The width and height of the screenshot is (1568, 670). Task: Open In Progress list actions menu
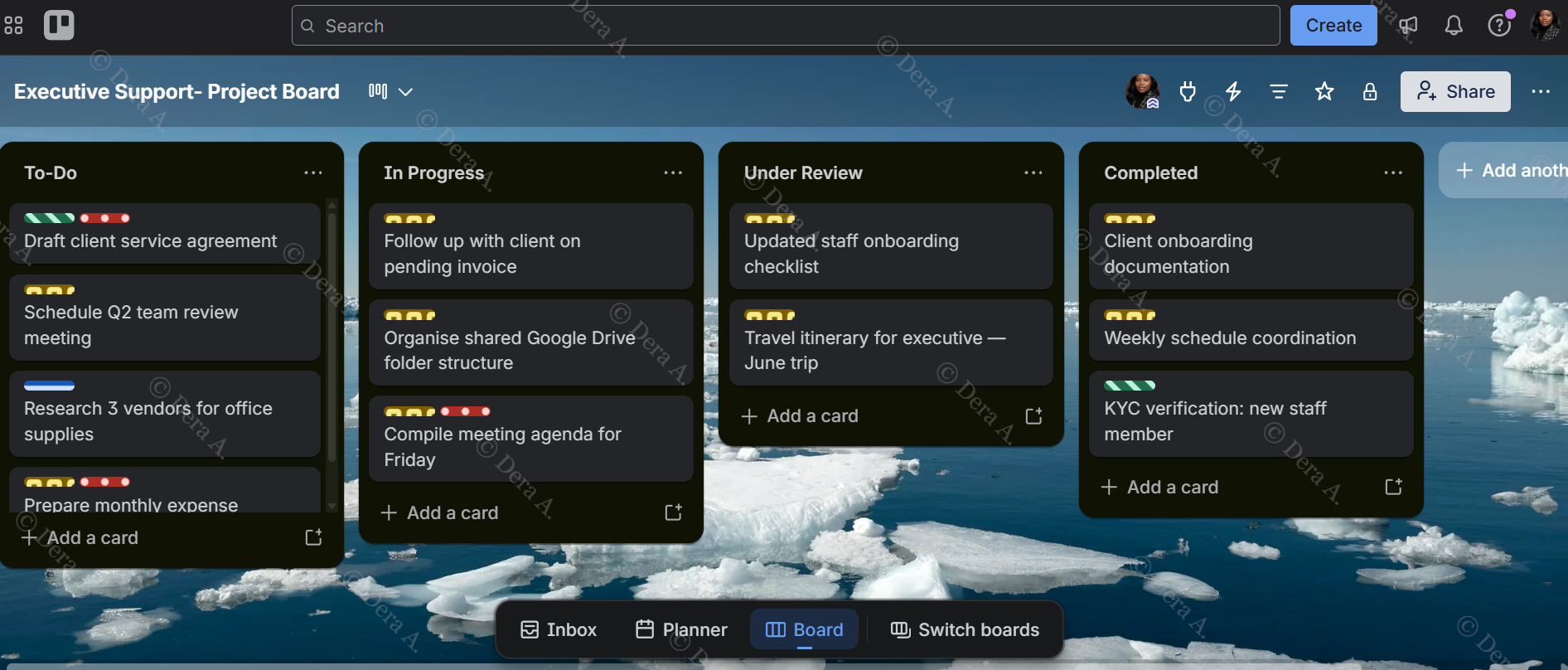click(x=673, y=172)
